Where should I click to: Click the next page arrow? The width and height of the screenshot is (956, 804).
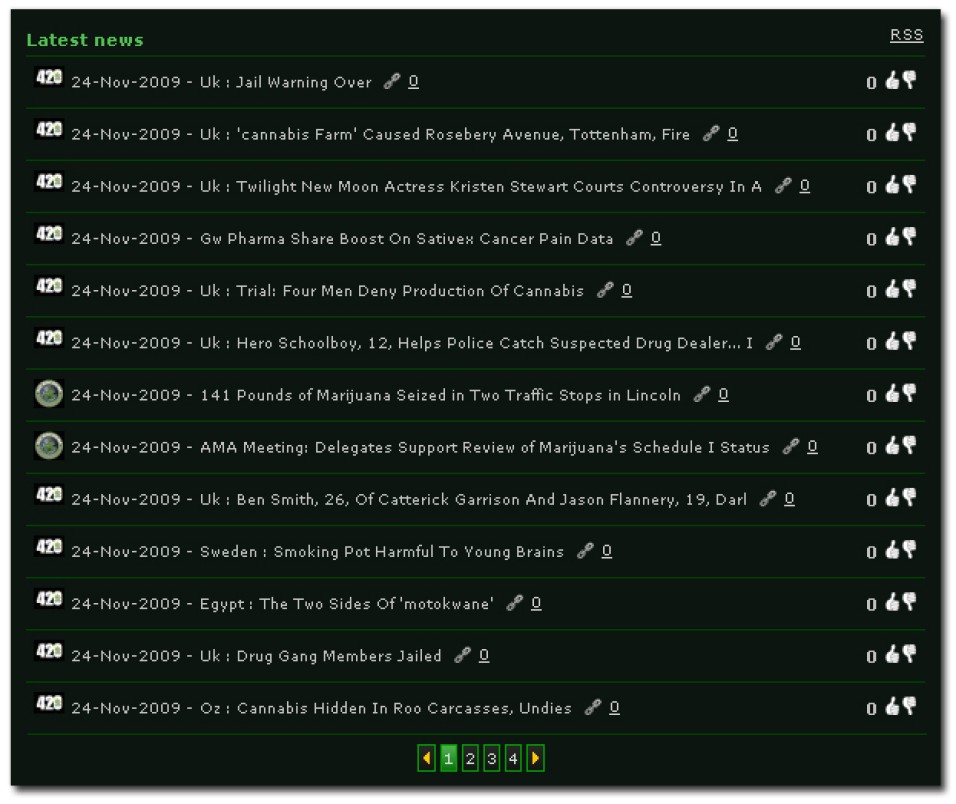point(535,759)
